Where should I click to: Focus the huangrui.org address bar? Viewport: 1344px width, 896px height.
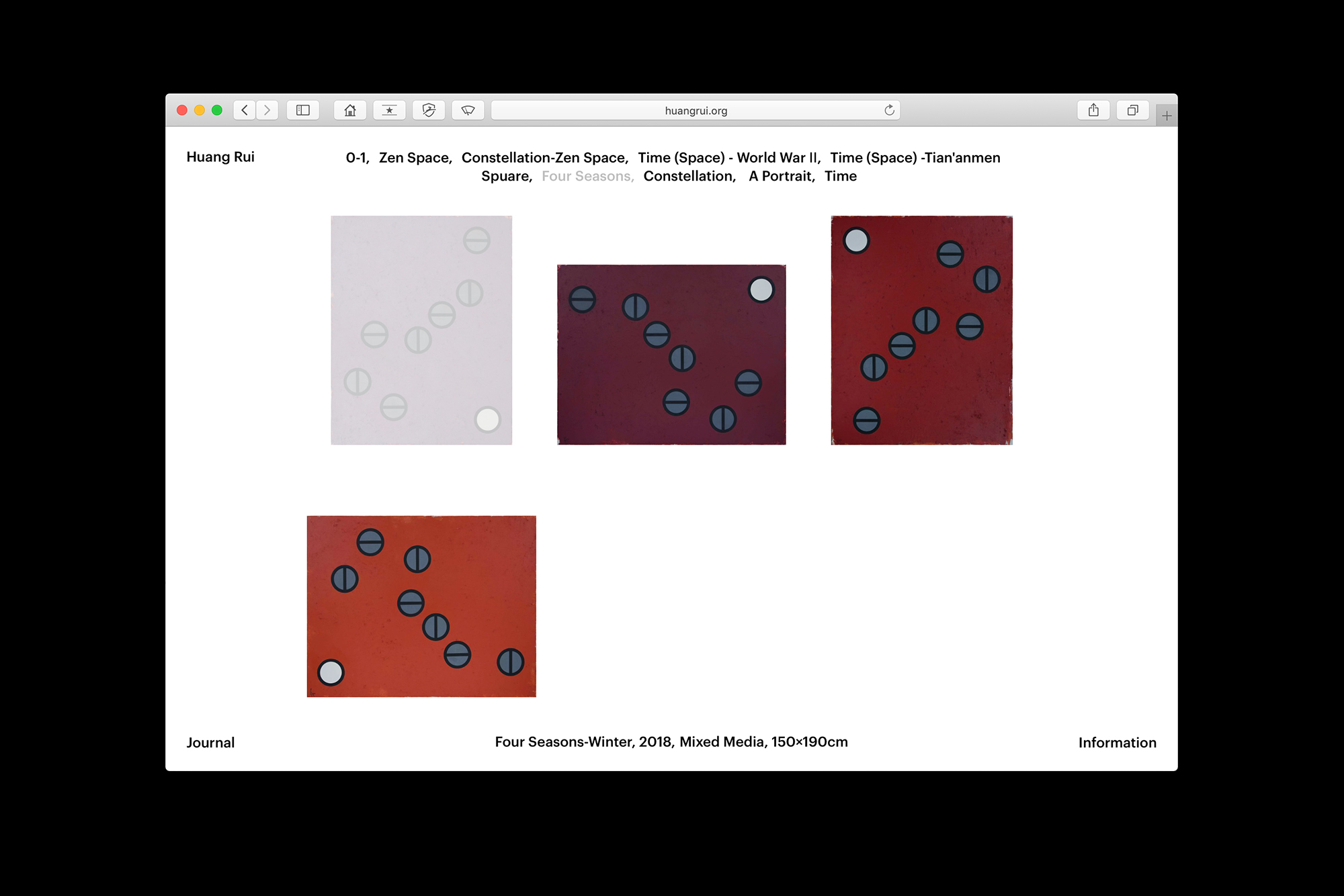(696, 110)
